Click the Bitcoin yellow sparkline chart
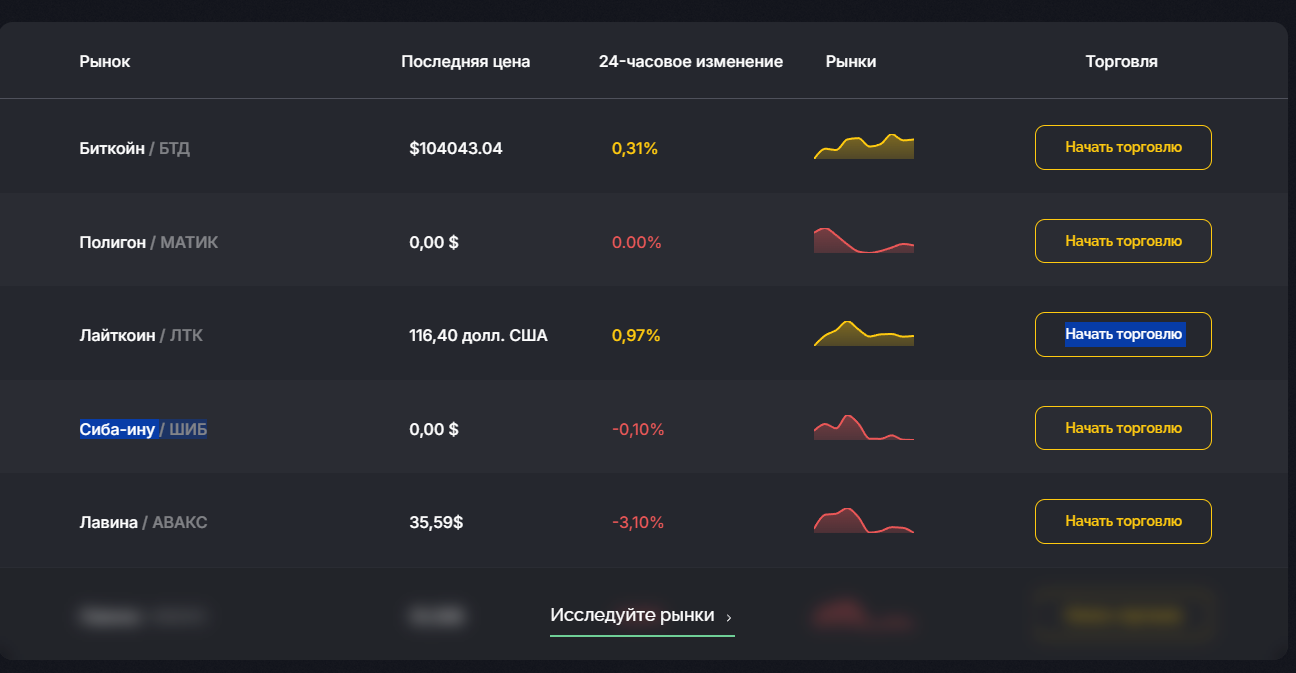 tap(864, 147)
